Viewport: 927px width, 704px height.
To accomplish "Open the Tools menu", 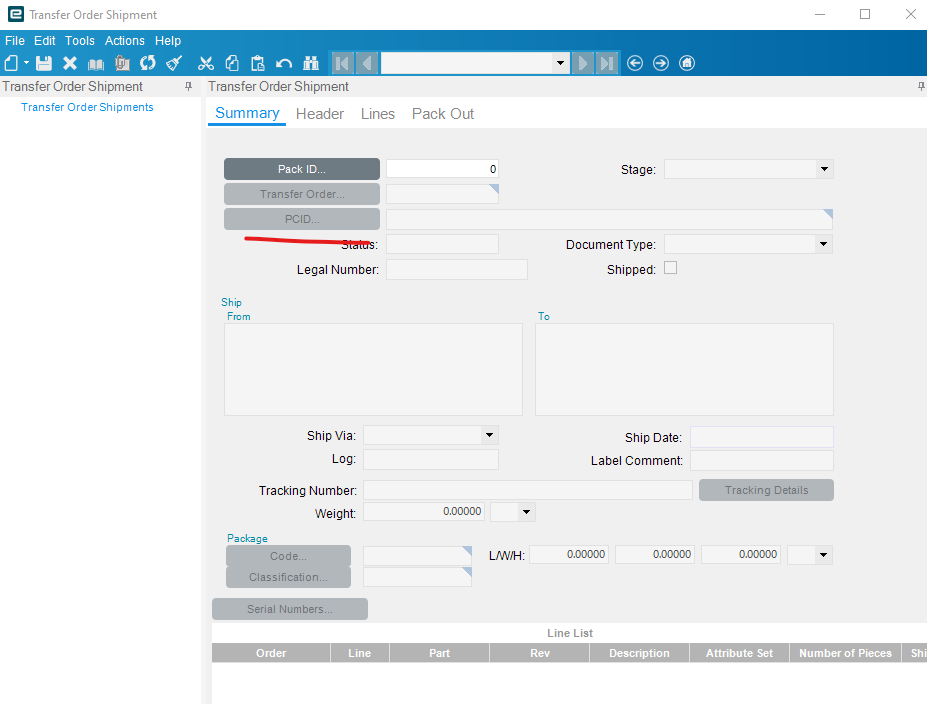I will click(80, 41).
